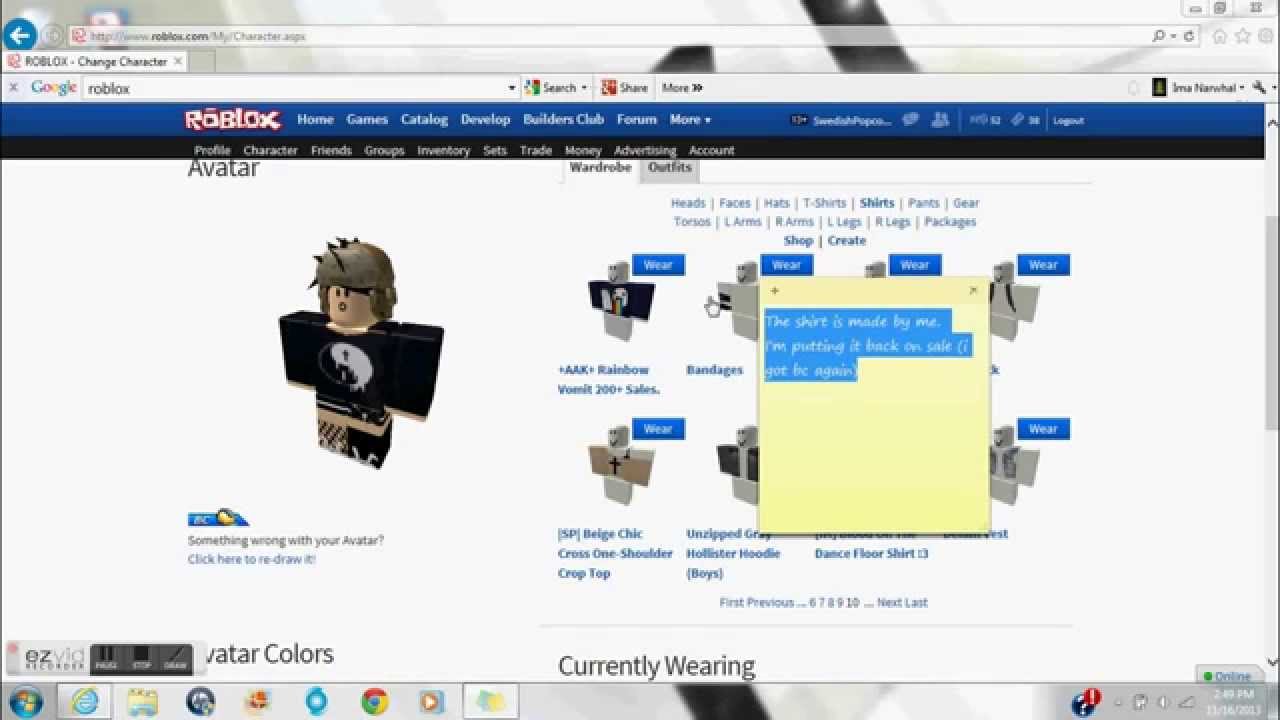Go back using the browser Back arrow

pos(20,35)
